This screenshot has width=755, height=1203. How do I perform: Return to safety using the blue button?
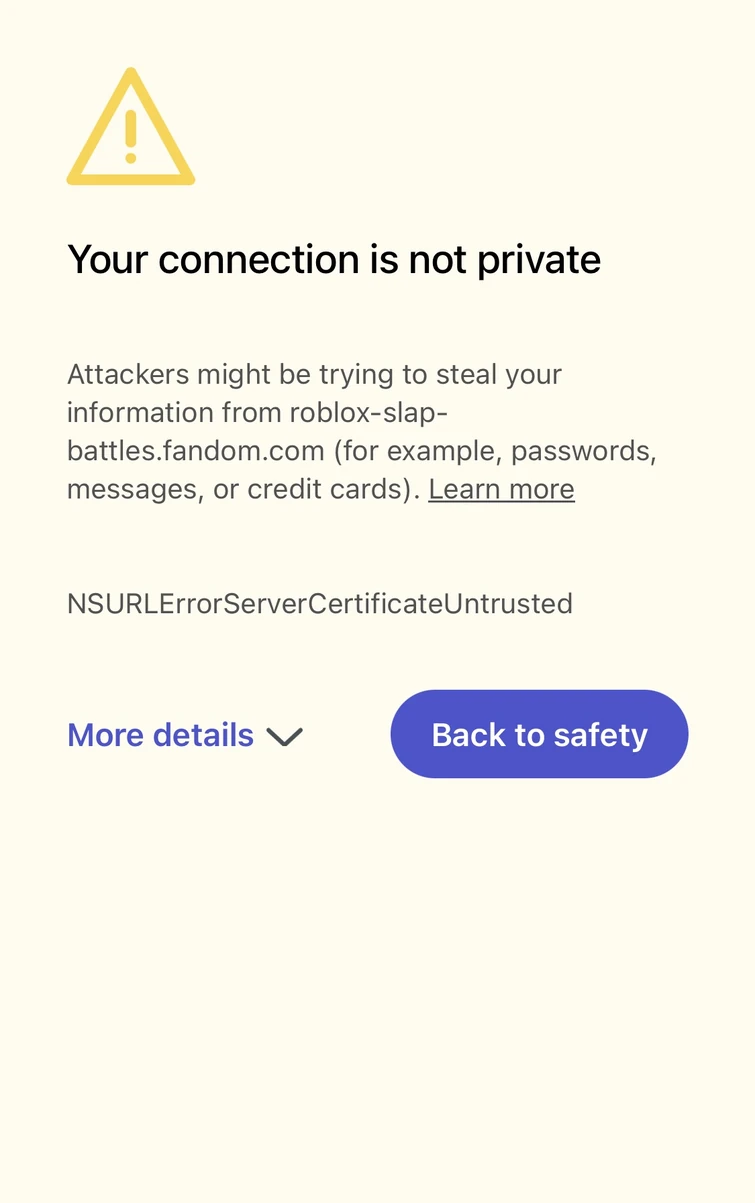click(539, 734)
